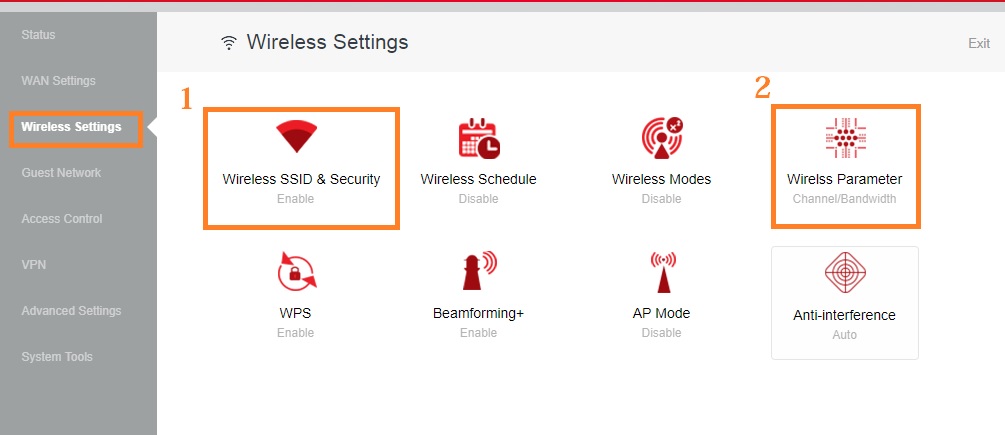Image resolution: width=1005 pixels, height=435 pixels.
Task: Click the Wireless Schedule text label
Action: coord(478,180)
